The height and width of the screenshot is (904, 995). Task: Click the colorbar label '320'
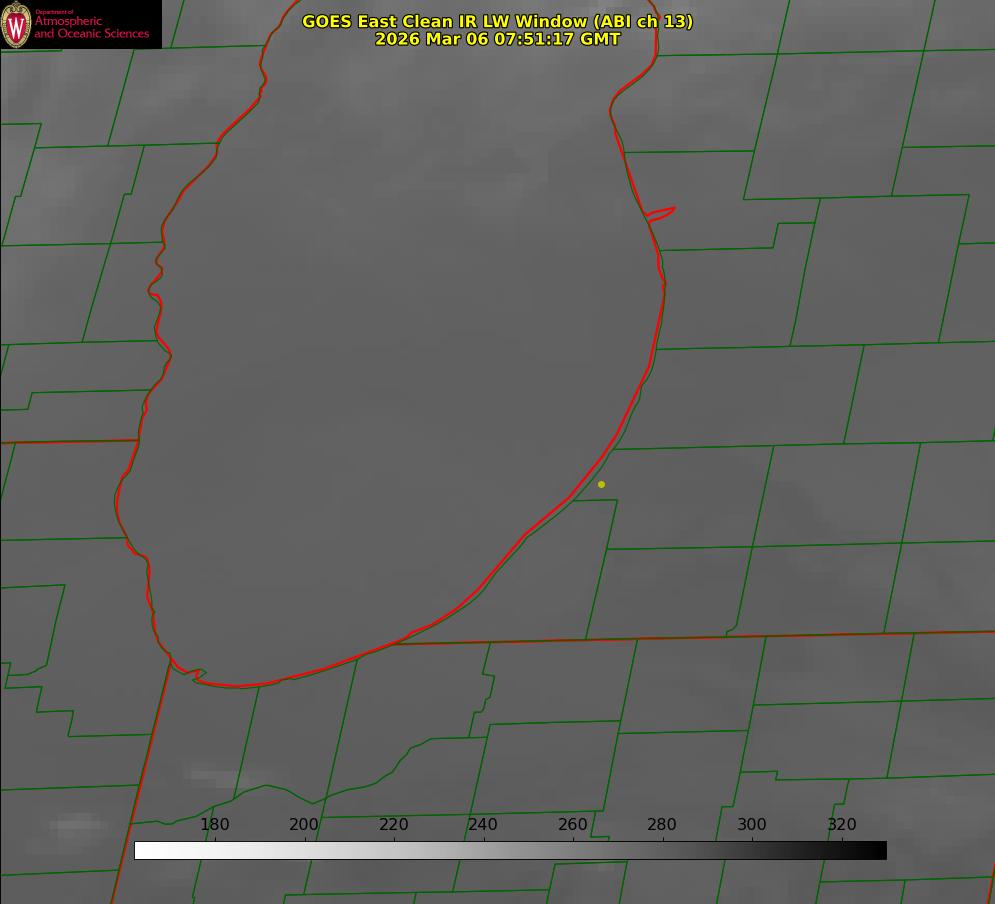pyautogui.click(x=842, y=824)
